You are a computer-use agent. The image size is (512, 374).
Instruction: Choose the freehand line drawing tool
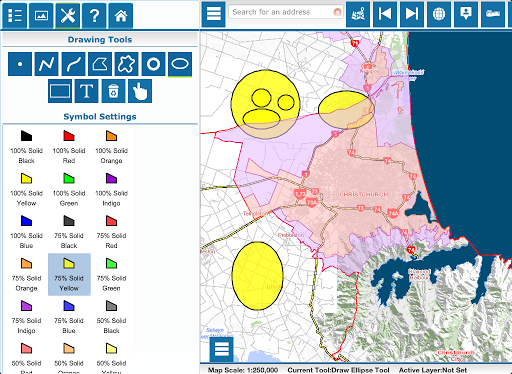point(73,64)
